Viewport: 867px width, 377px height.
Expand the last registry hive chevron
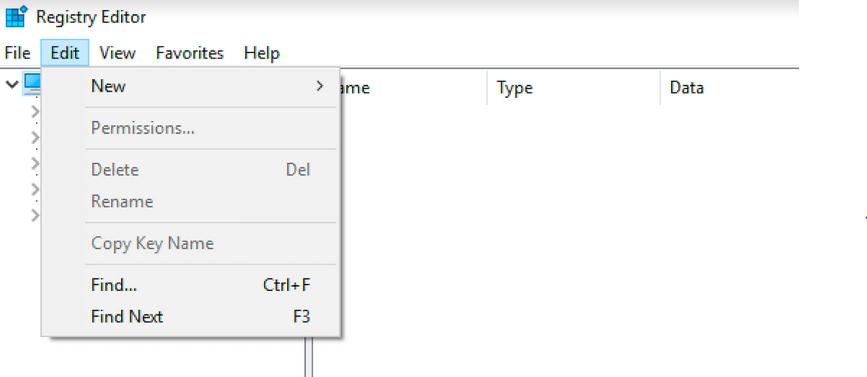click(35, 214)
